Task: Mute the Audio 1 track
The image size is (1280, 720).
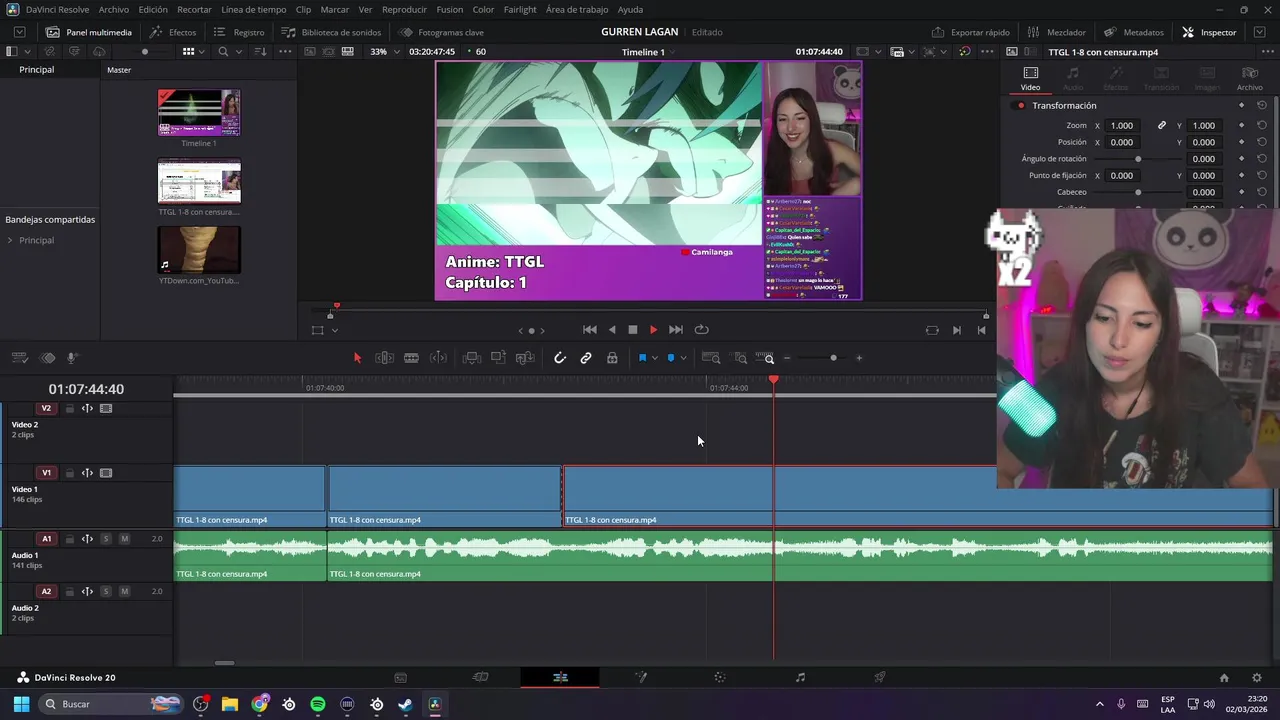Action: tap(124, 539)
